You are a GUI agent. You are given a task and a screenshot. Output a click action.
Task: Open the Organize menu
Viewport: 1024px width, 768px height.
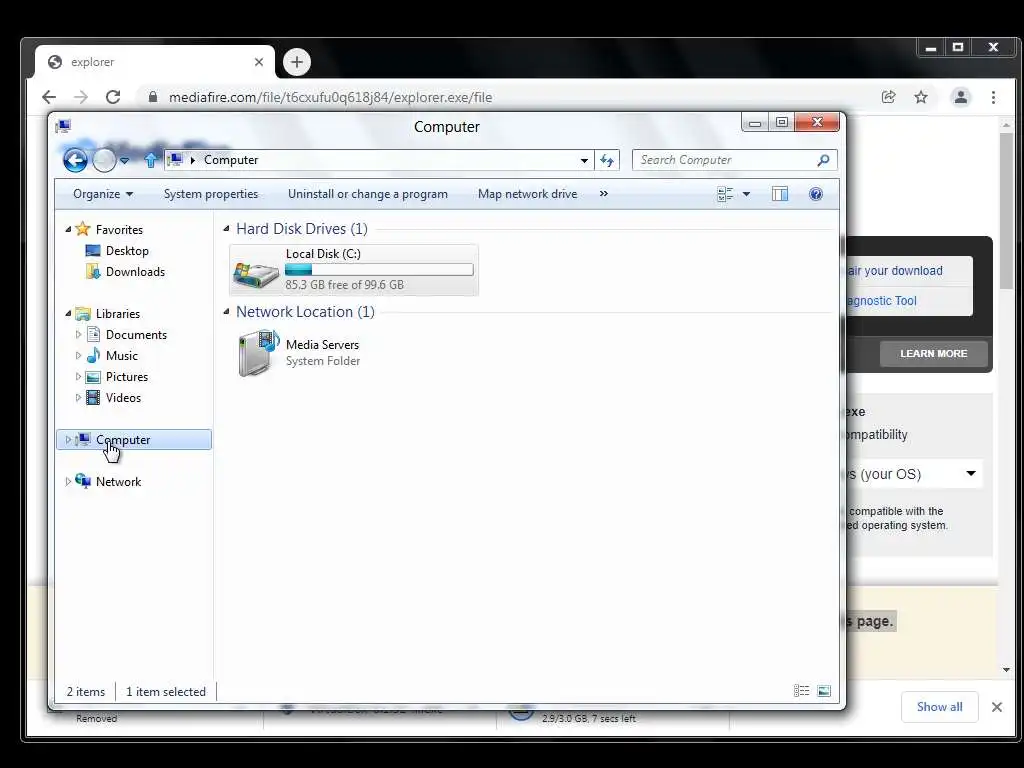[103, 194]
